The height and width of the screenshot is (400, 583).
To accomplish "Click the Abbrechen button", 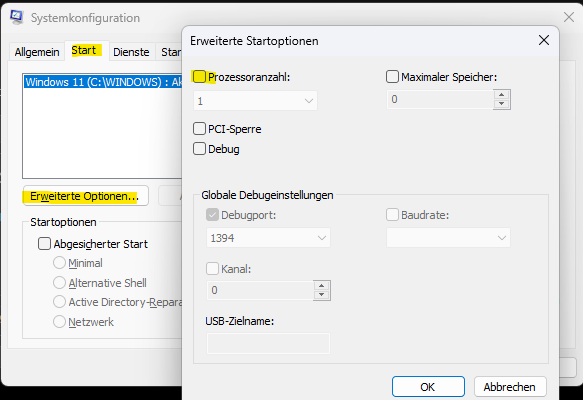I will [x=510, y=387].
